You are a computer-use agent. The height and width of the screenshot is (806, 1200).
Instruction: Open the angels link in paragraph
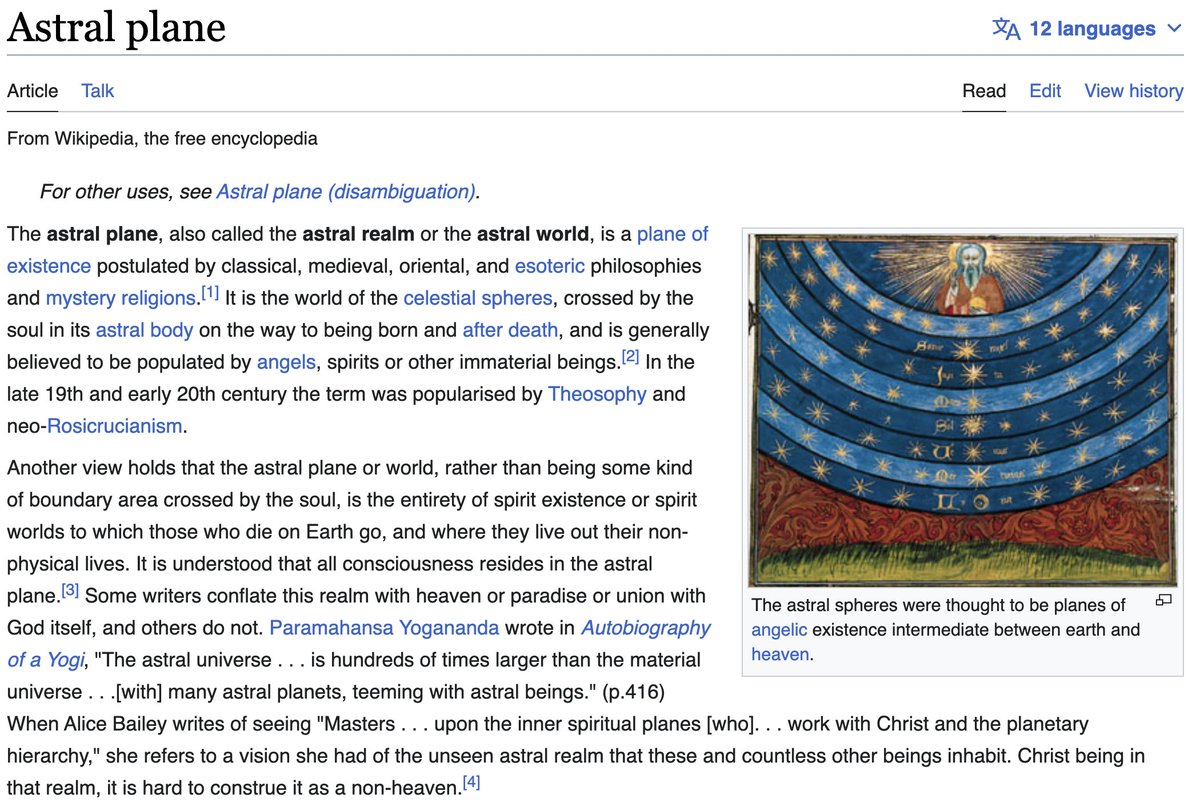(x=286, y=362)
